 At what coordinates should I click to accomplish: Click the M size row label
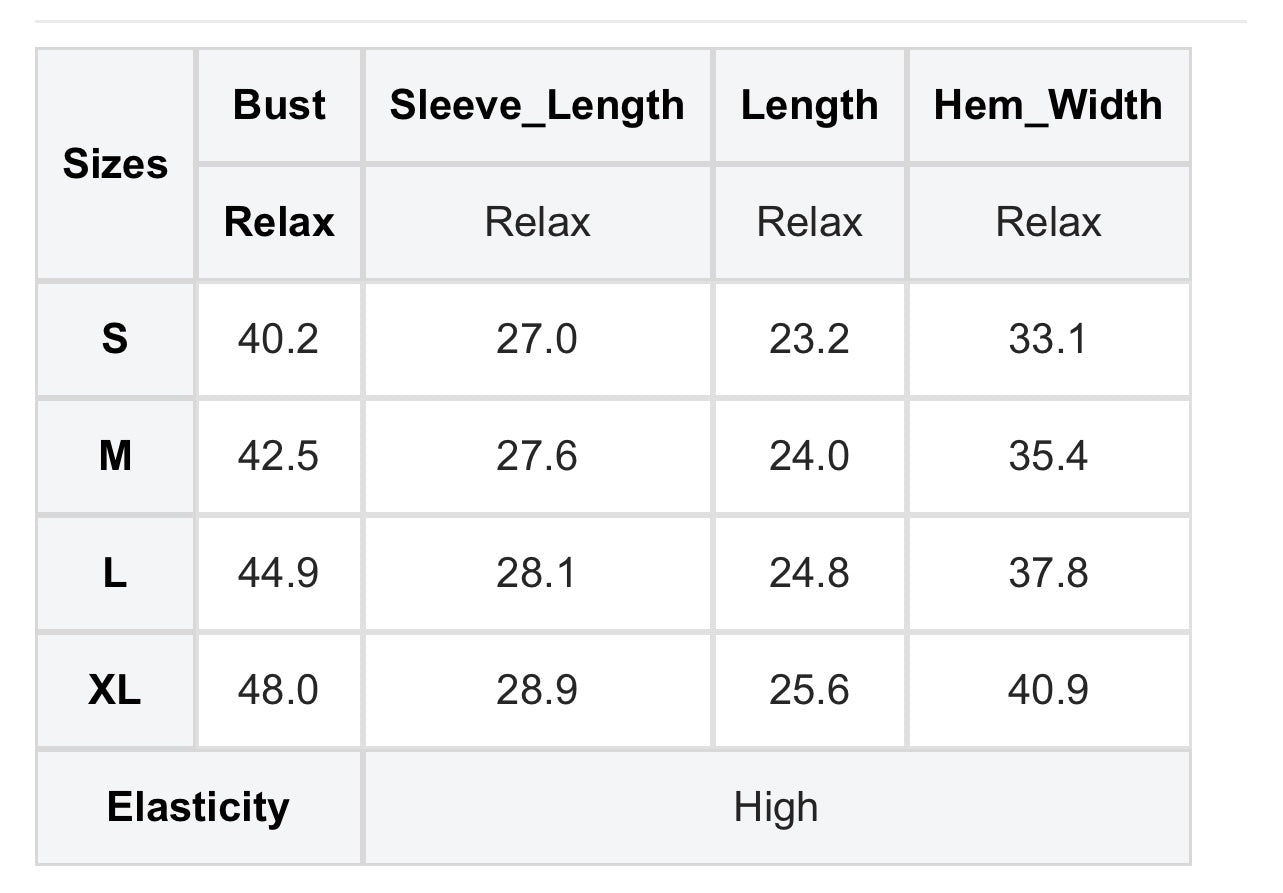coord(116,457)
